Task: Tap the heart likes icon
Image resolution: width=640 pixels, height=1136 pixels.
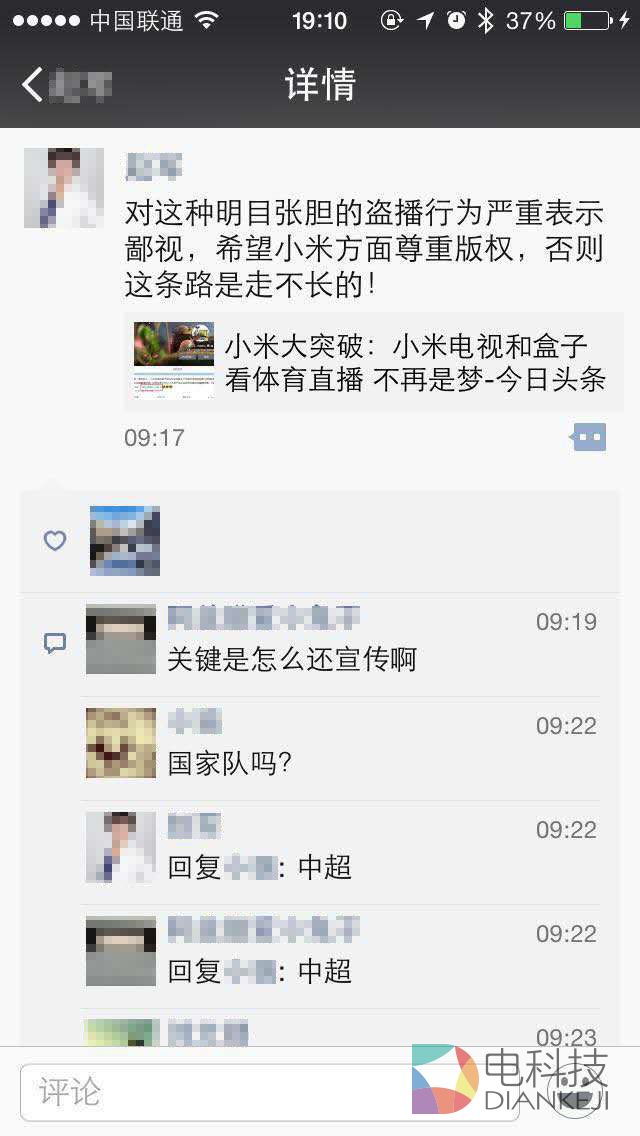Action: 55,541
